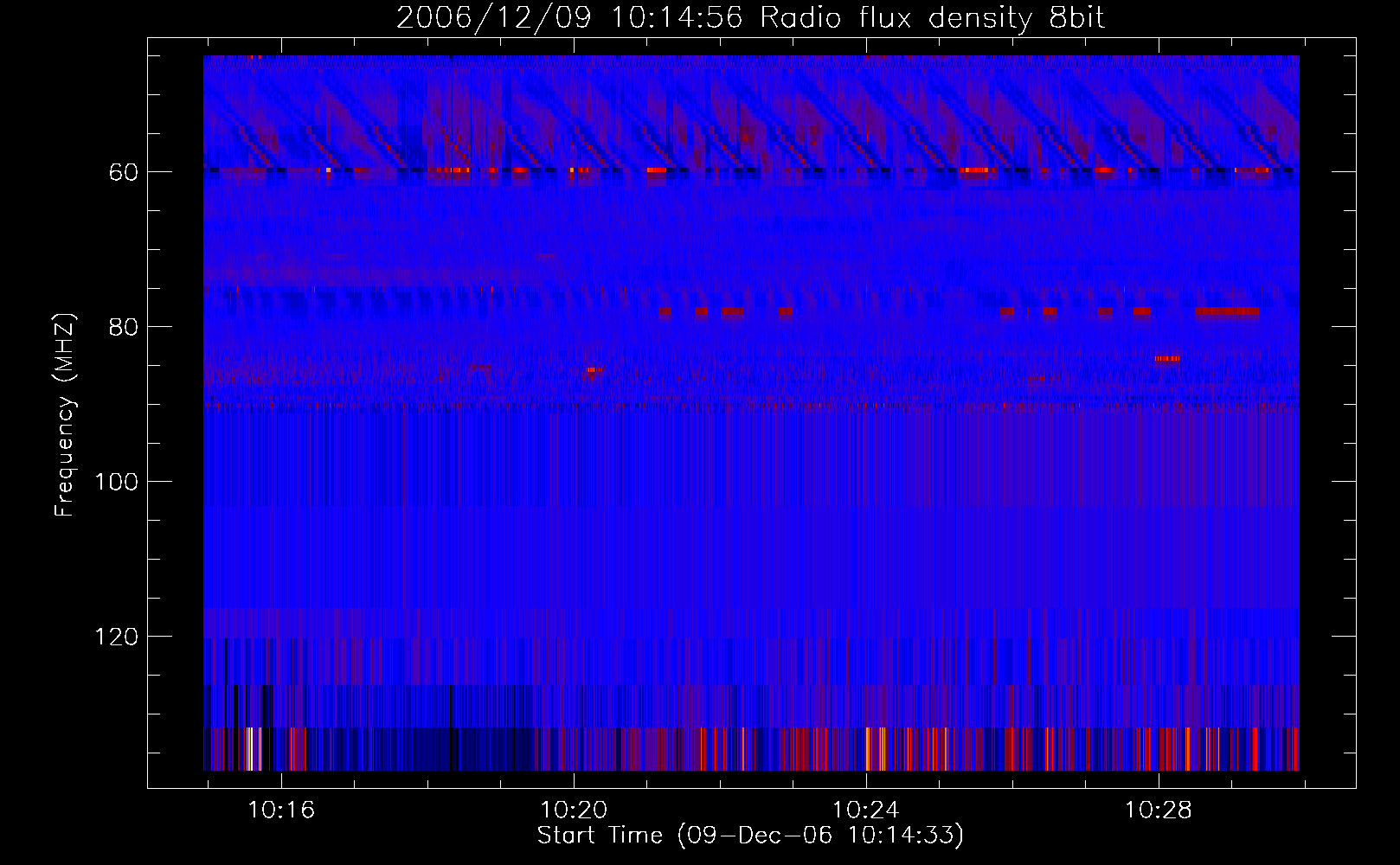Click the '10:24' time tick label

[x=865, y=811]
